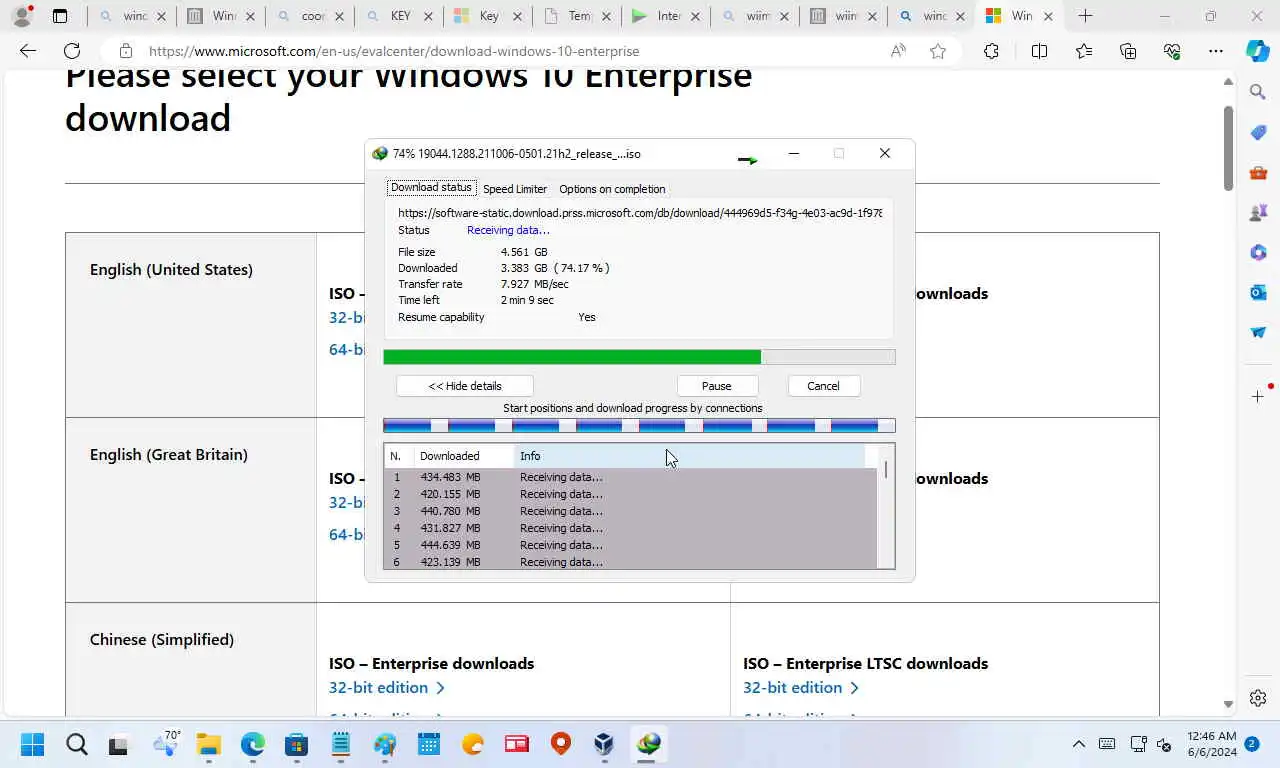Screen dimensions: 1280x768
Task: Open Outlook from the Edge sidebar
Action: 1258,292
